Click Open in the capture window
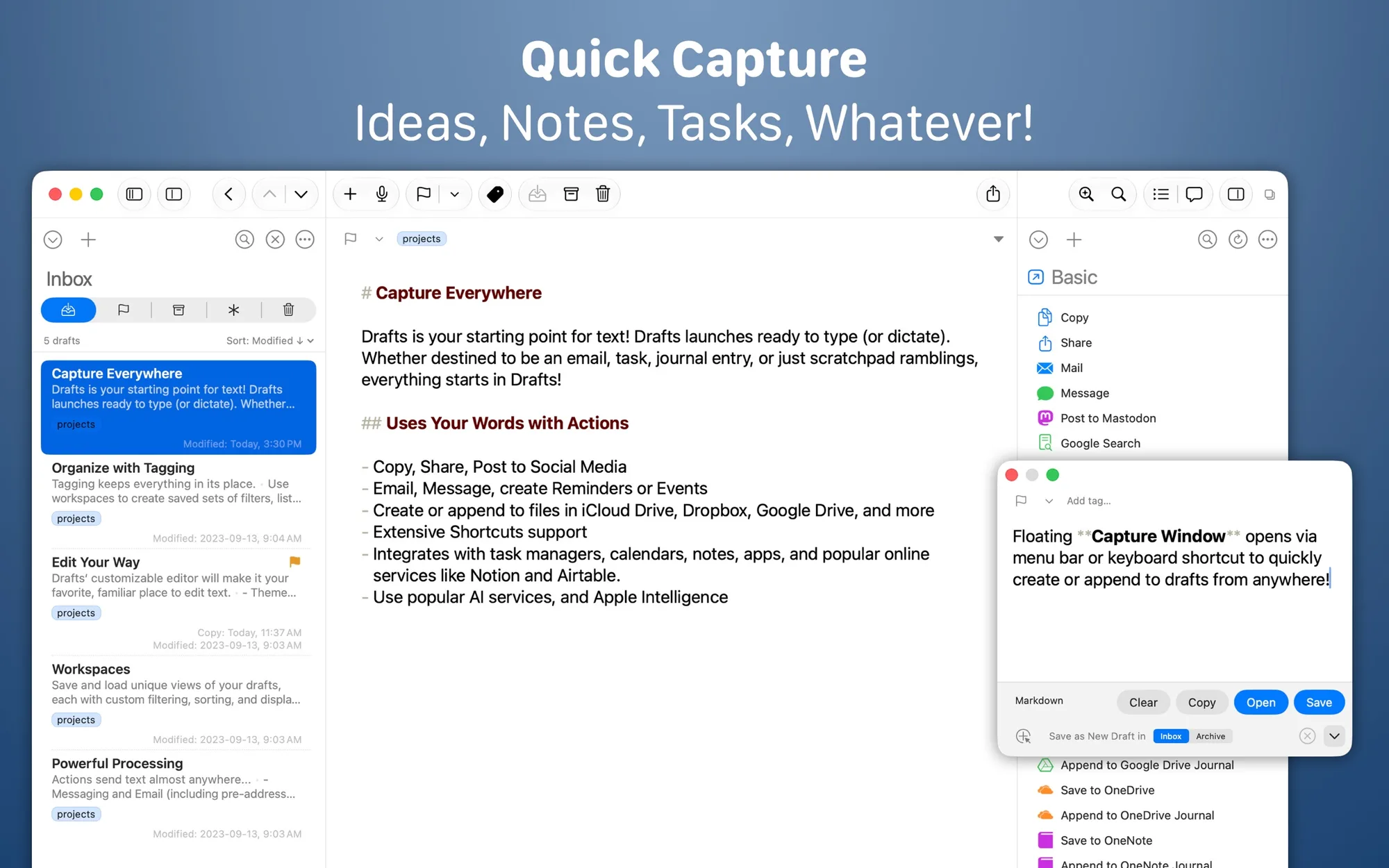Viewport: 1389px width, 868px height. [x=1261, y=702]
